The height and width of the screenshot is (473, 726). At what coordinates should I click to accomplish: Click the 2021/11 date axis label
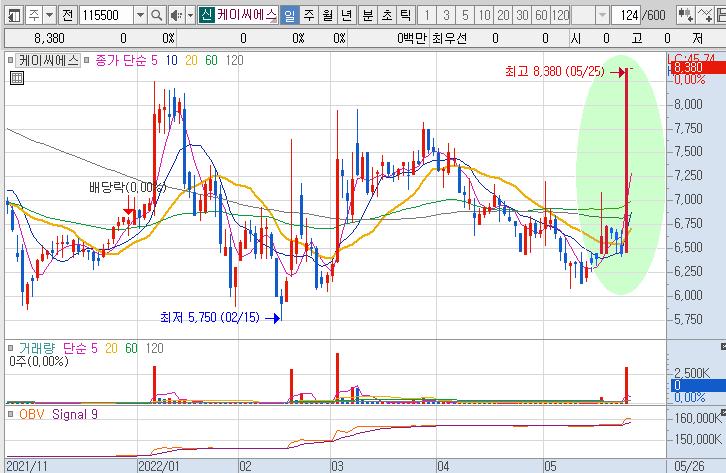(x=27, y=466)
